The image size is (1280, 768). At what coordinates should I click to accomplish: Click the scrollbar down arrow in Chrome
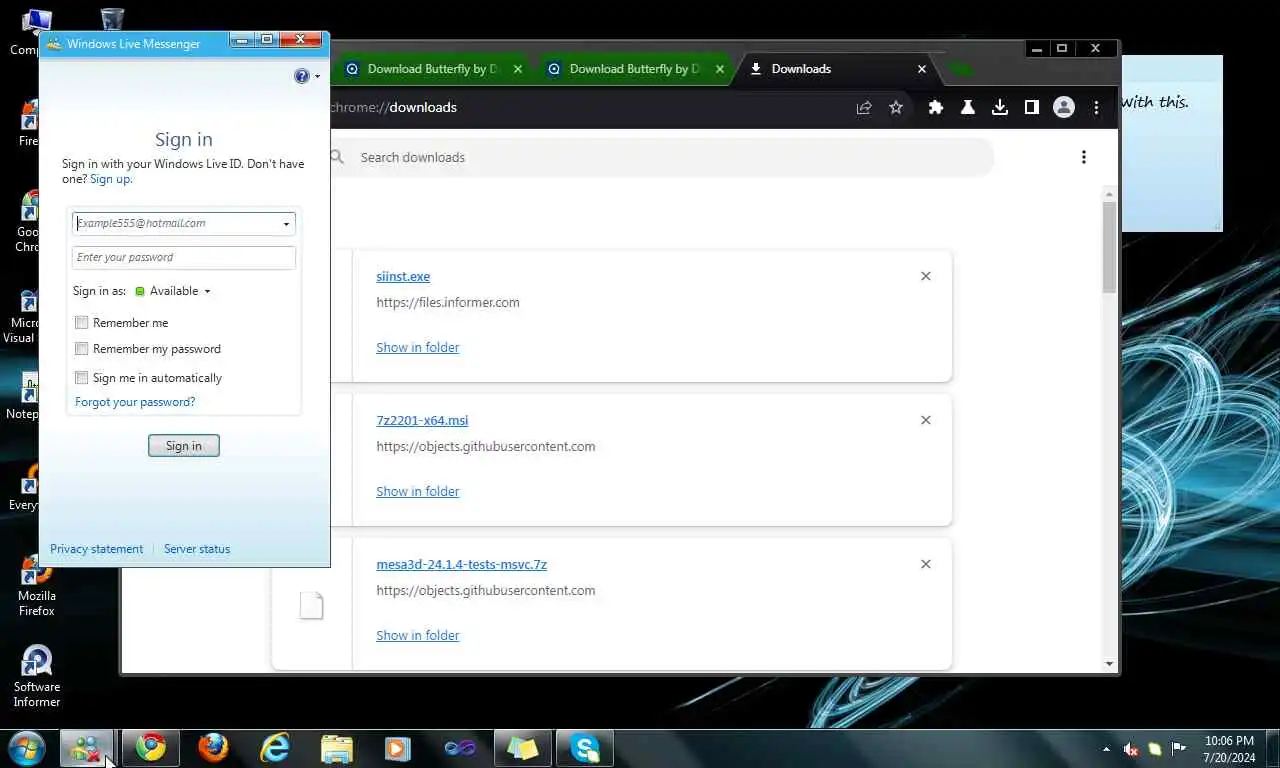tap(1109, 663)
